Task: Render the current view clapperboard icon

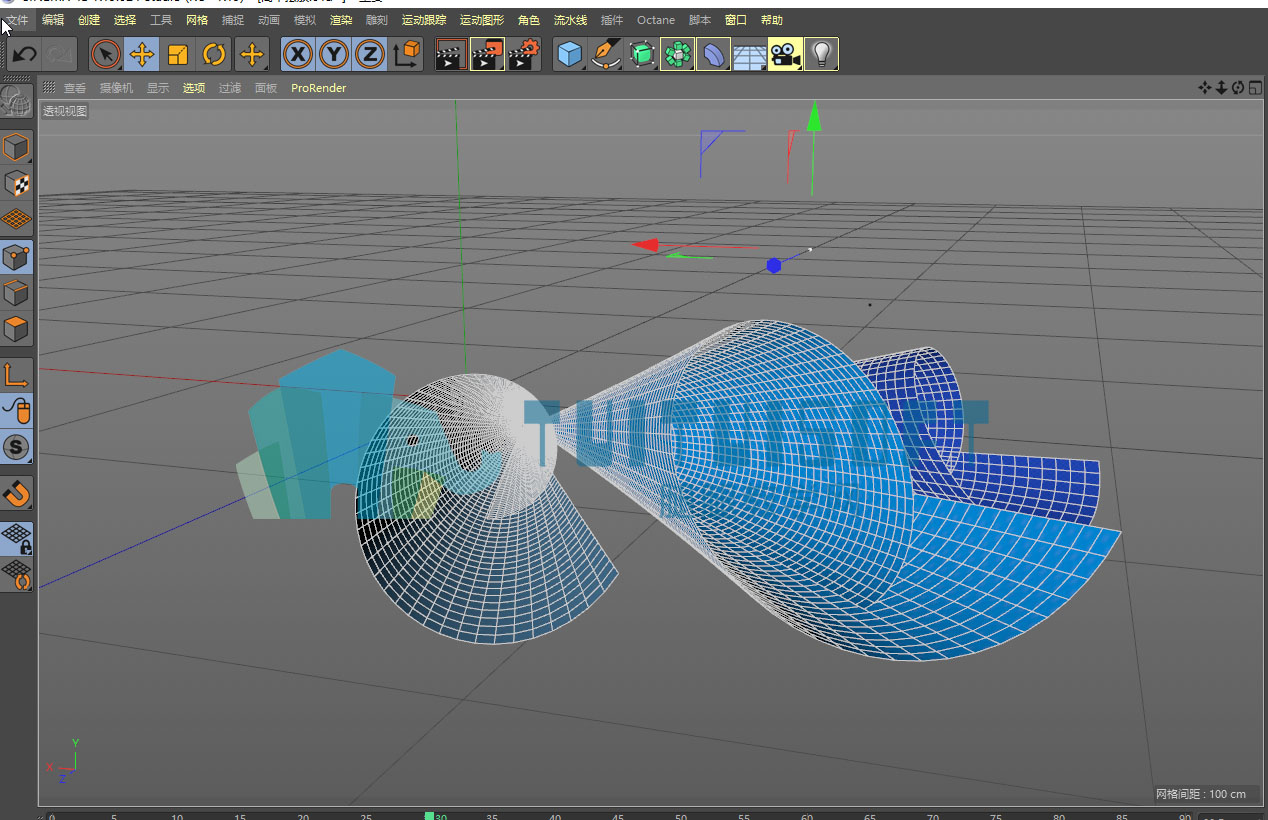Action: click(x=452, y=54)
